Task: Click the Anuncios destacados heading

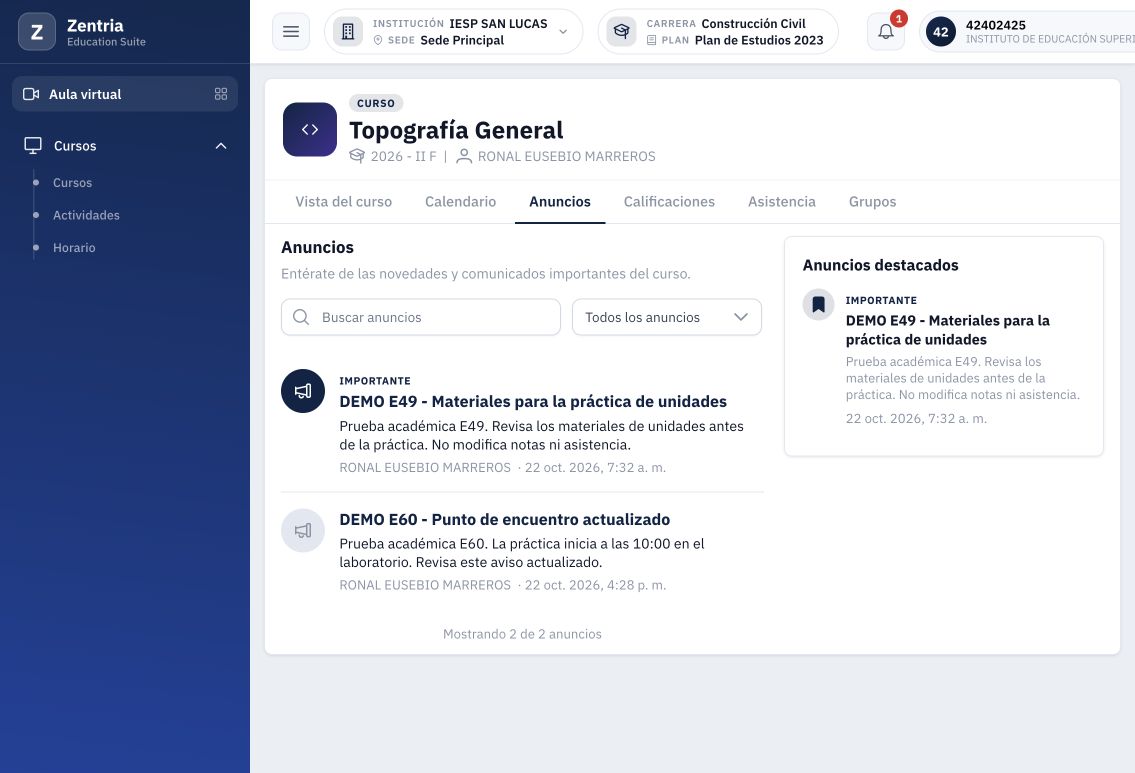Action: pos(880,265)
